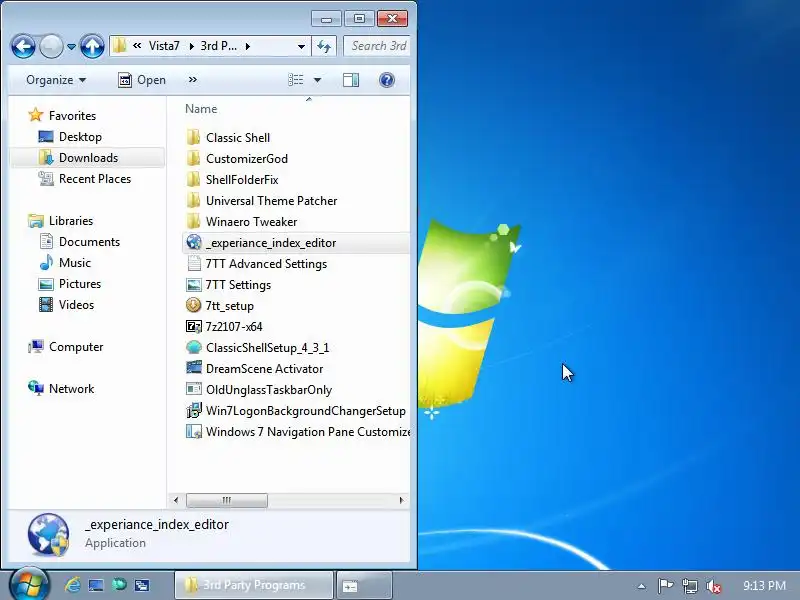800x600 pixels.
Task: Open the Organize menu
Action: click(56, 80)
